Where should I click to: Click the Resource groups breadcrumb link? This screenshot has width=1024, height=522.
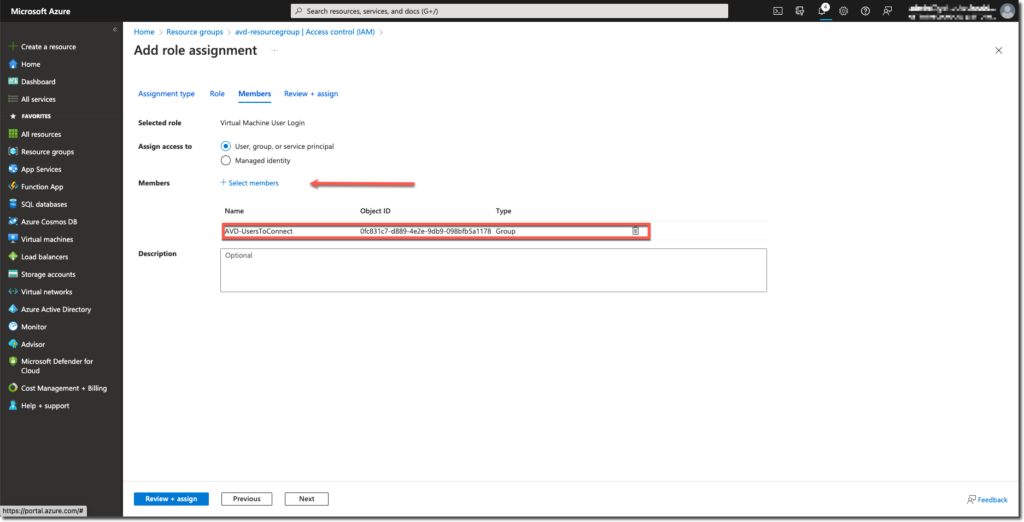pyautogui.click(x=195, y=31)
